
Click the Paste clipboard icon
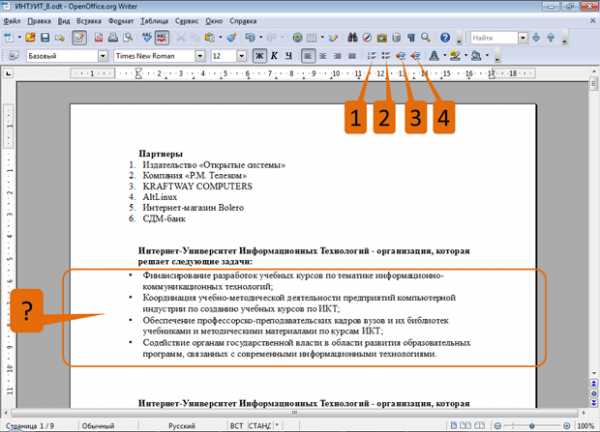pyautogui.click(x=209, y=37)
